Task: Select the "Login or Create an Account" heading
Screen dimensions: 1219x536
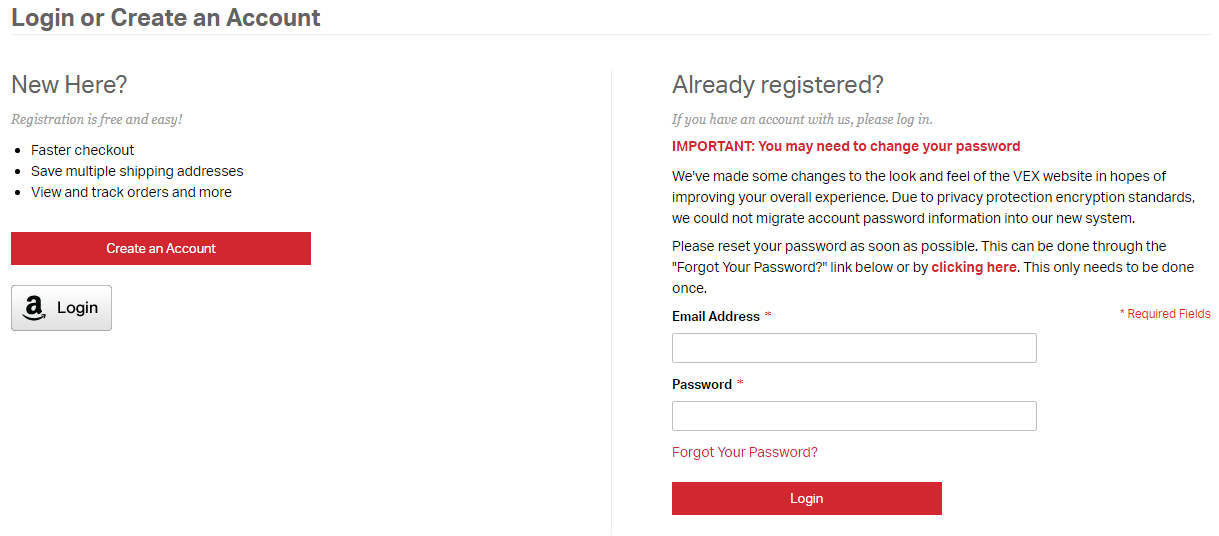Action: [x=166, y=17]
